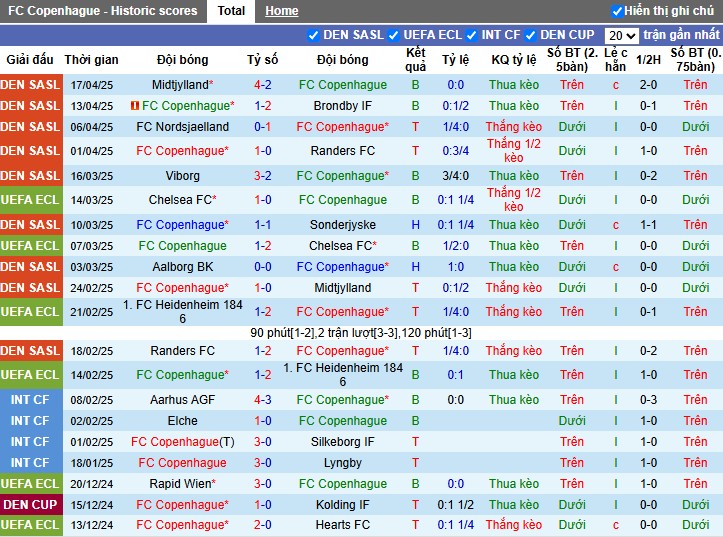The image size is (723, 537).
Task: Click the half-time score 2-0 on 17/04/25
Action: click(648, 85)
